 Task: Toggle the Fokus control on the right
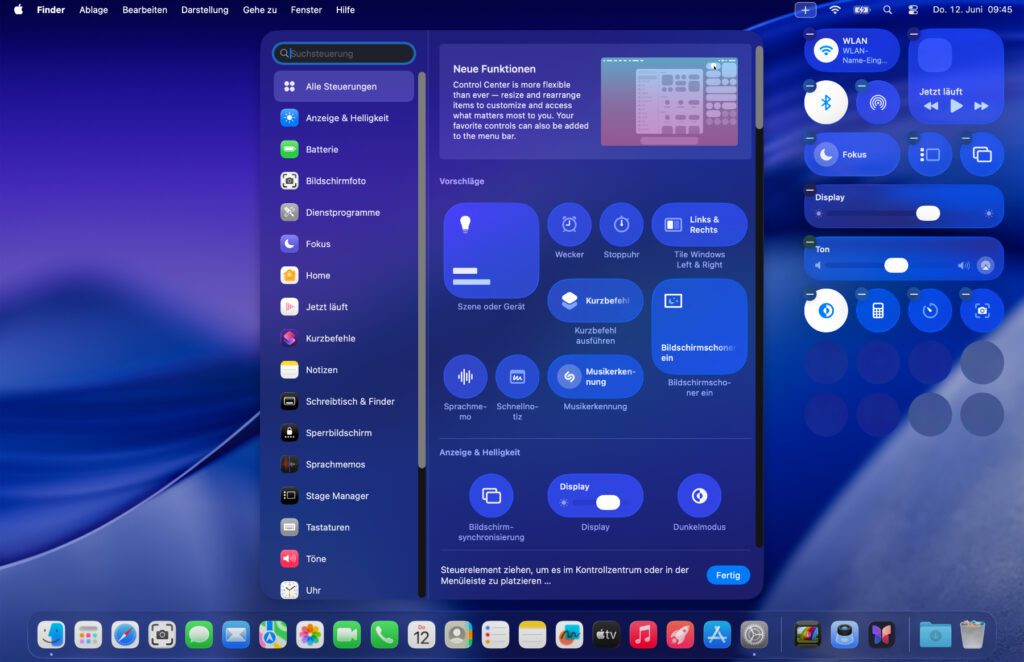pos(851,154)
